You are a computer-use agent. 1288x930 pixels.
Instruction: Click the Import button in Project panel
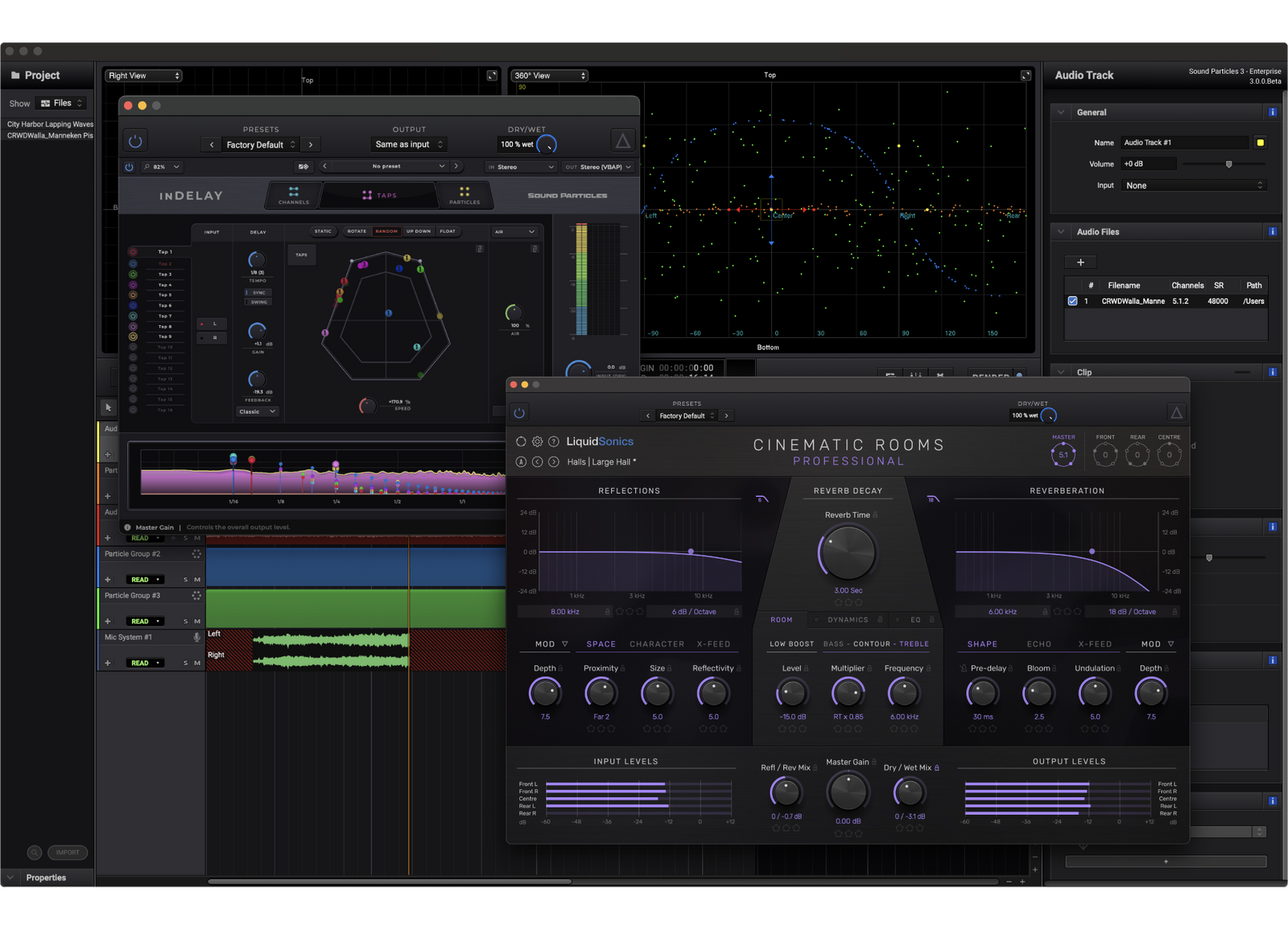coord(68,853)
